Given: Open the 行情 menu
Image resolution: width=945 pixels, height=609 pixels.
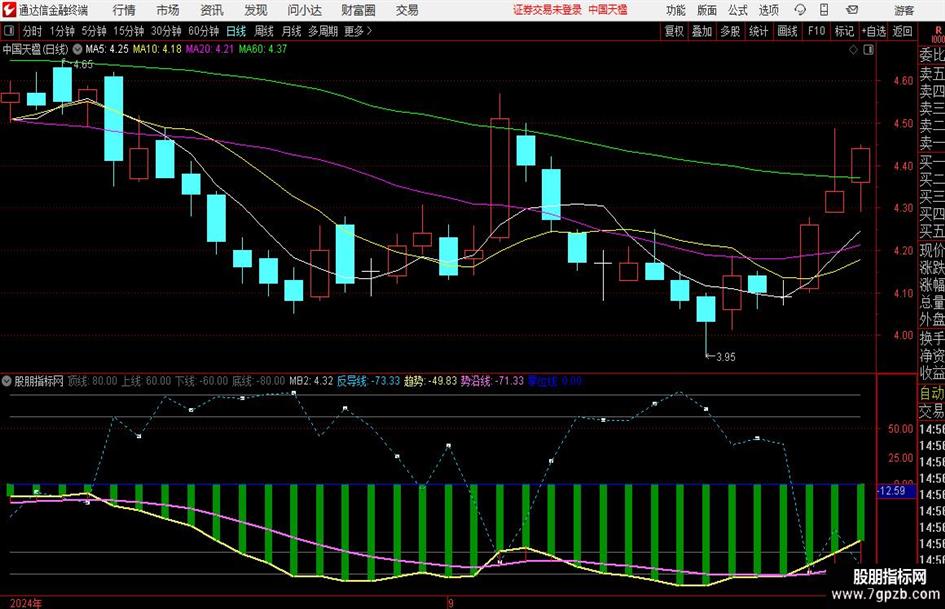Looking at the screenshot, I should tap(124, 10).
